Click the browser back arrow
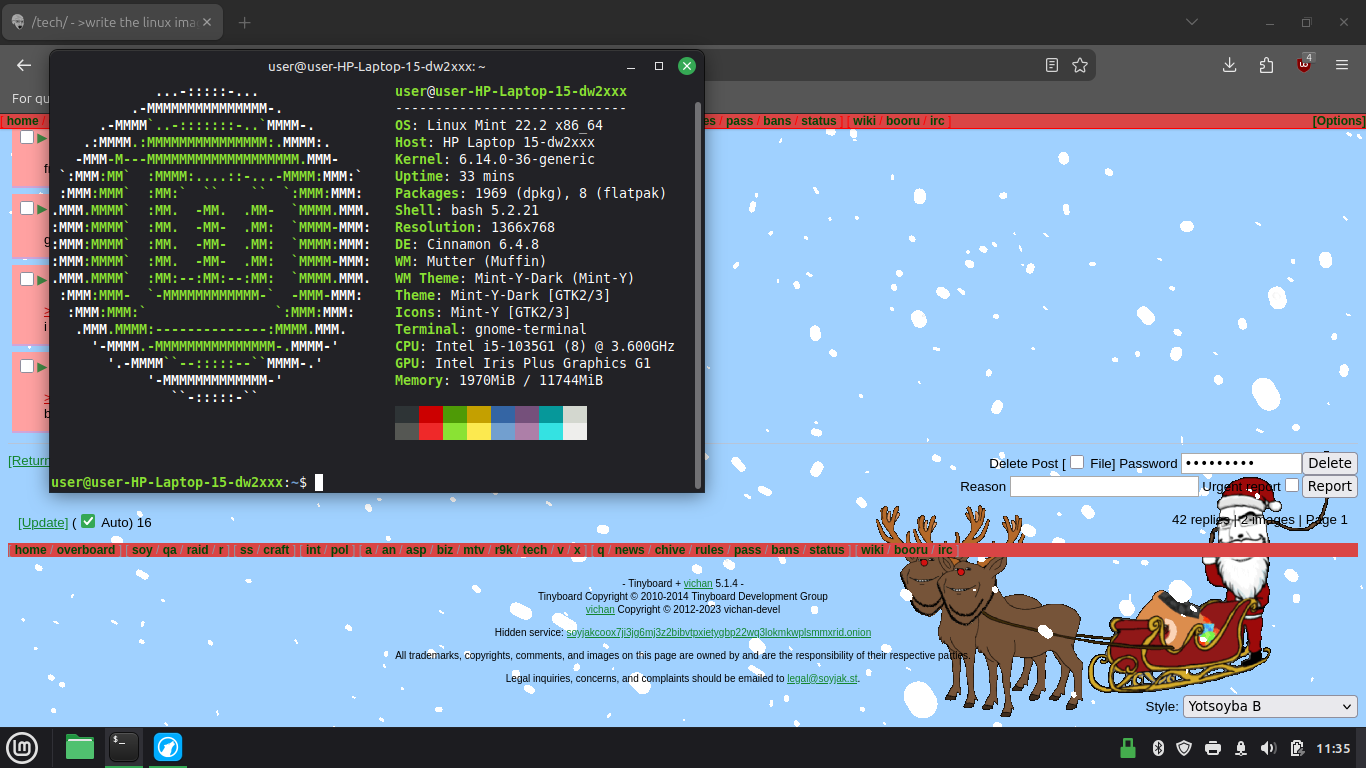The image size is (1366, 768). tap(24, 65)
